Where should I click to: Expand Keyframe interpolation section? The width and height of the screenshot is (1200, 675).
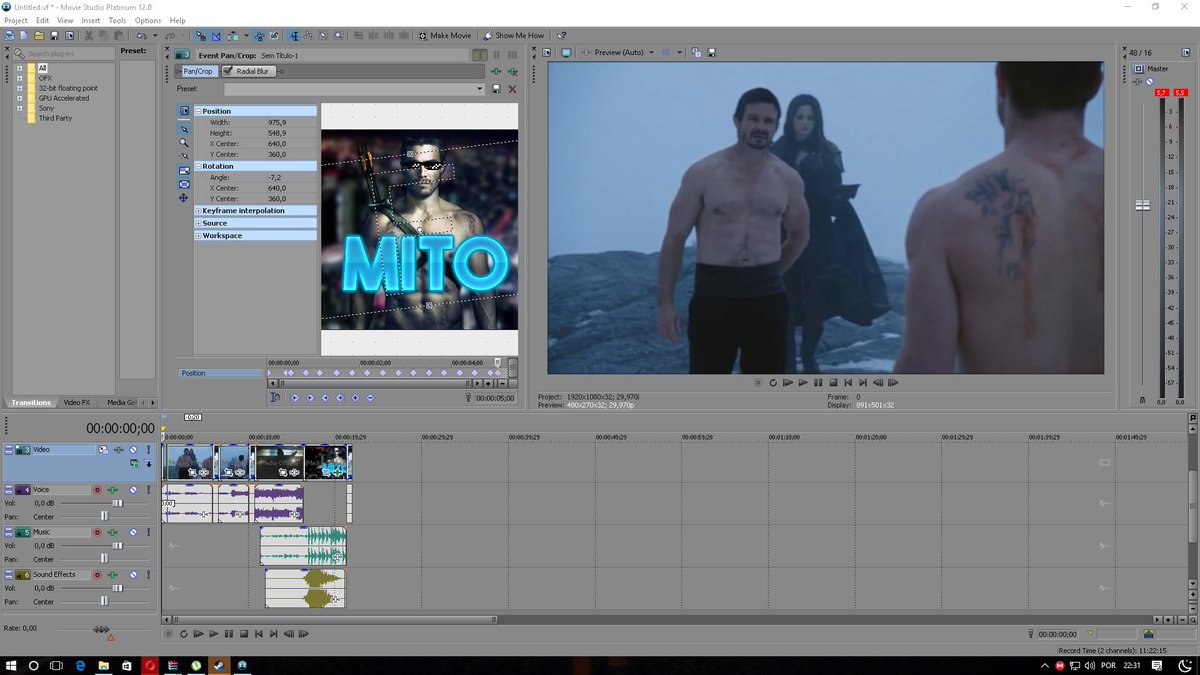coord(198,211)
